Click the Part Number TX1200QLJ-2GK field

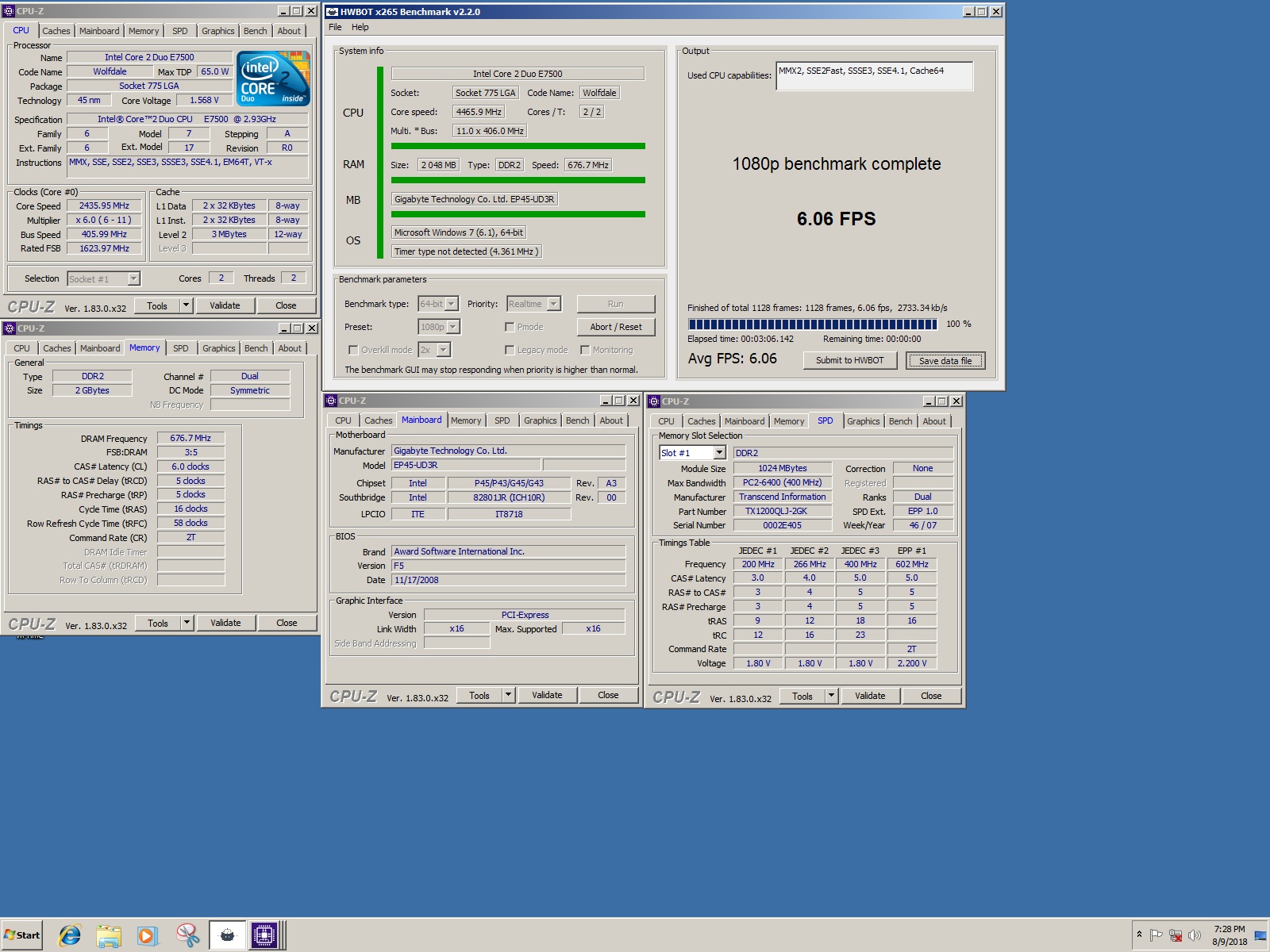[x=783, y=512]
